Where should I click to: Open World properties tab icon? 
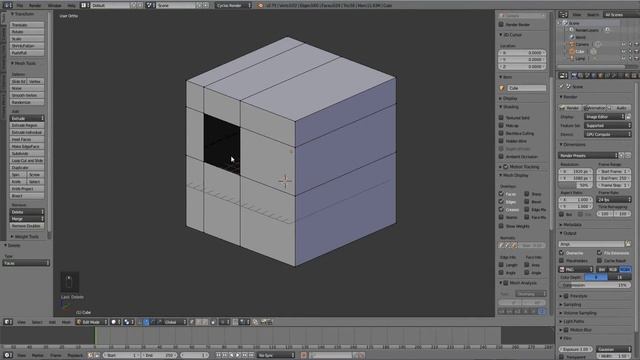coord(593,76)
